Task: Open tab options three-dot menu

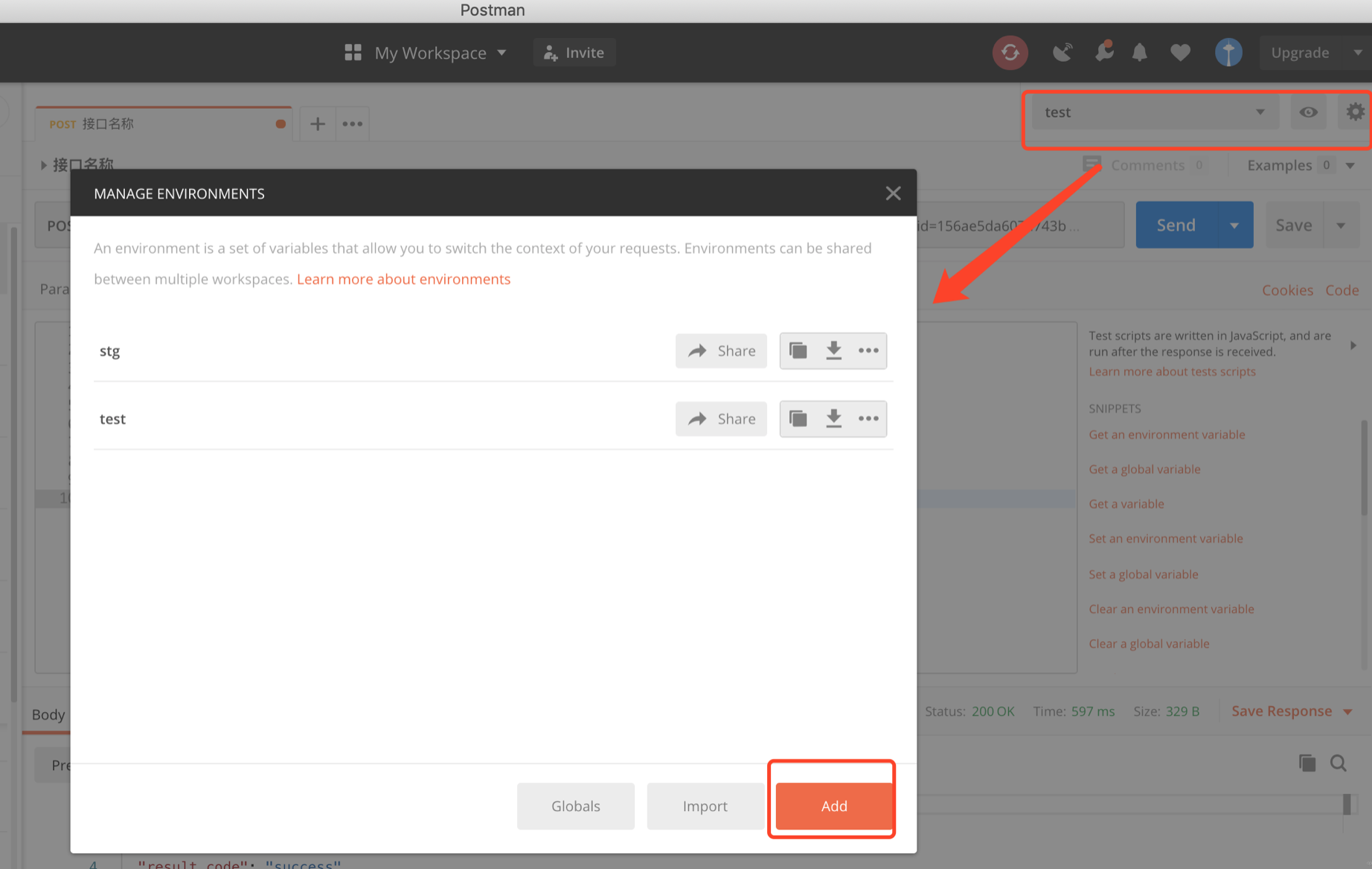Action: [x=353, y=124]
